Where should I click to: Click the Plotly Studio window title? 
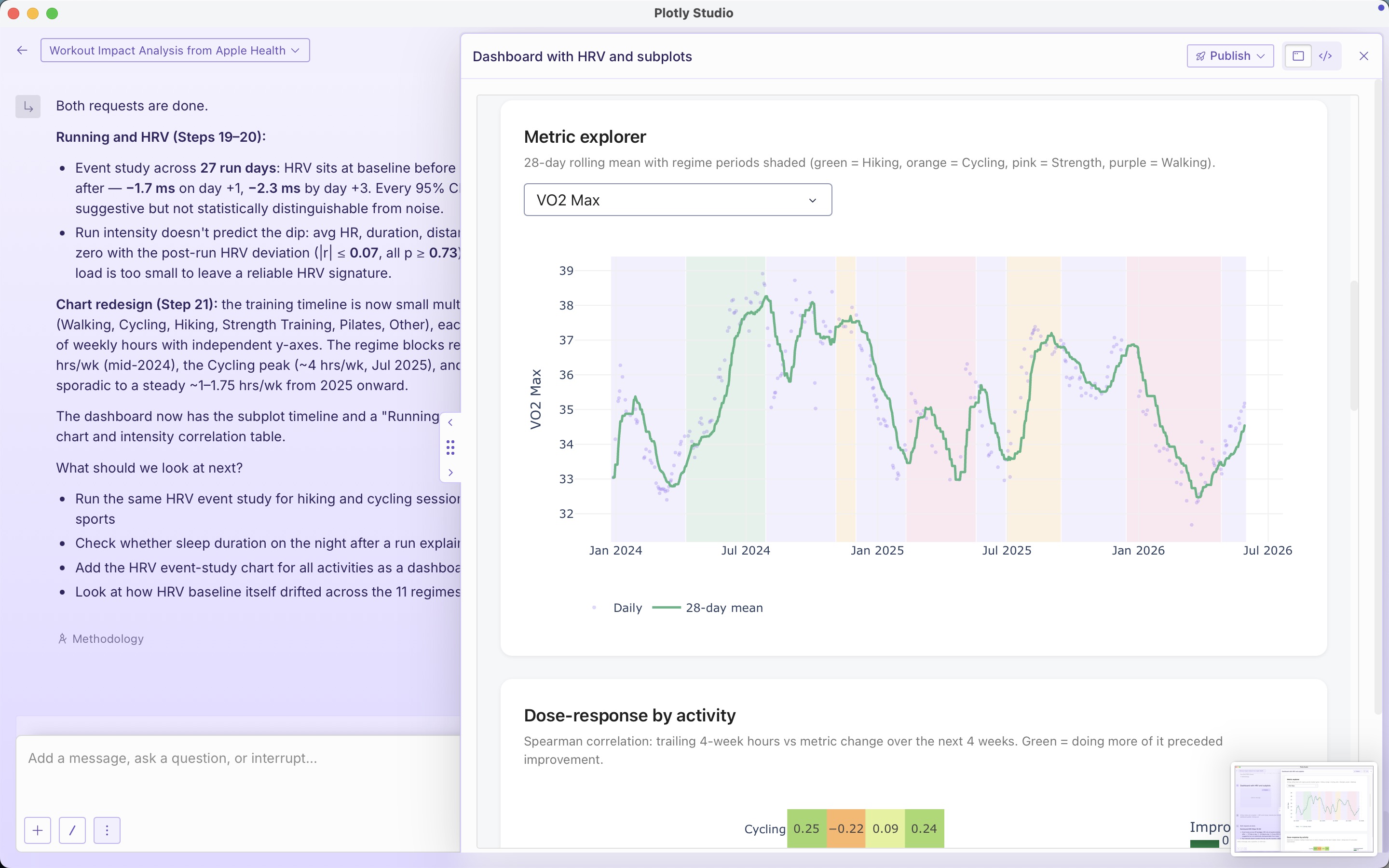pyautogui.click(x=694, y=13)
